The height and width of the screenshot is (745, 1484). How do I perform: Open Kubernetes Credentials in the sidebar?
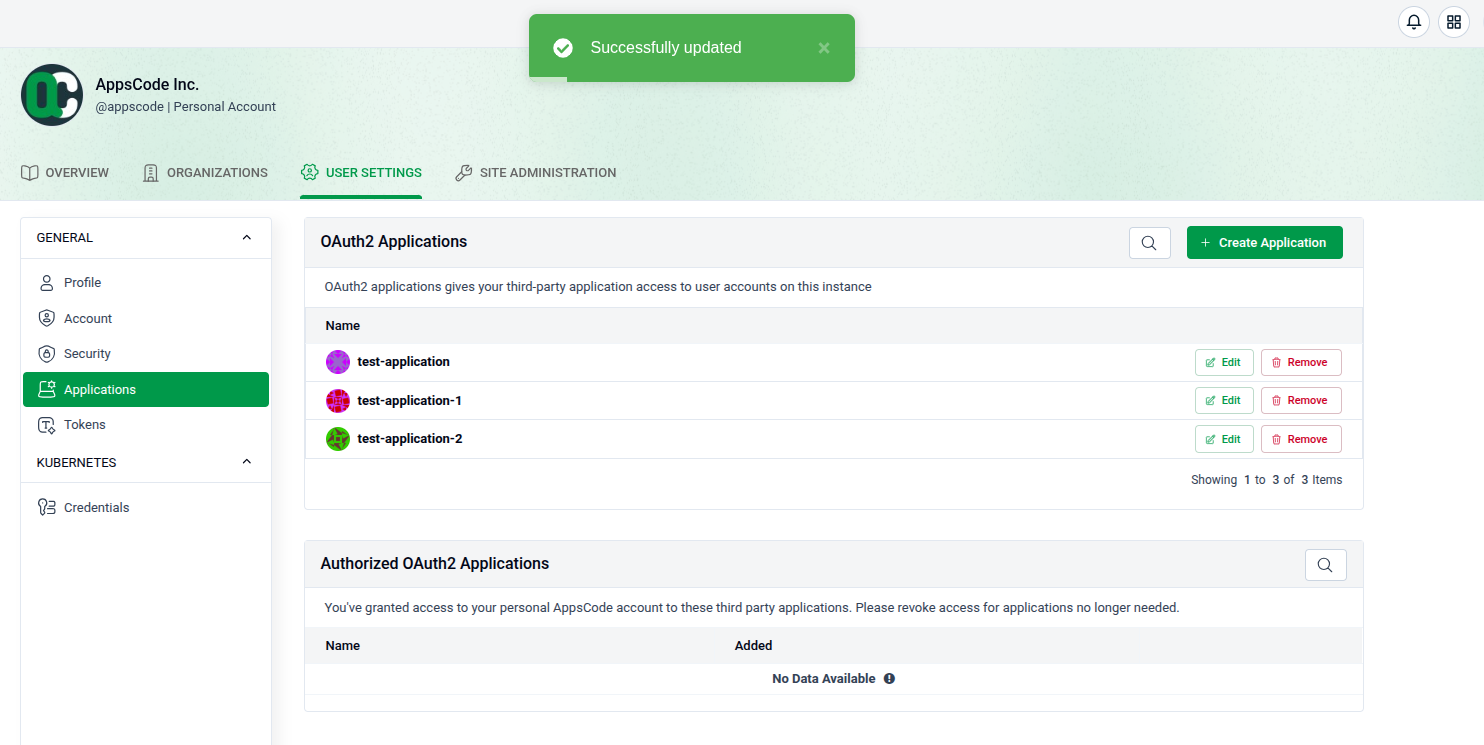click(x=96, y=508)
